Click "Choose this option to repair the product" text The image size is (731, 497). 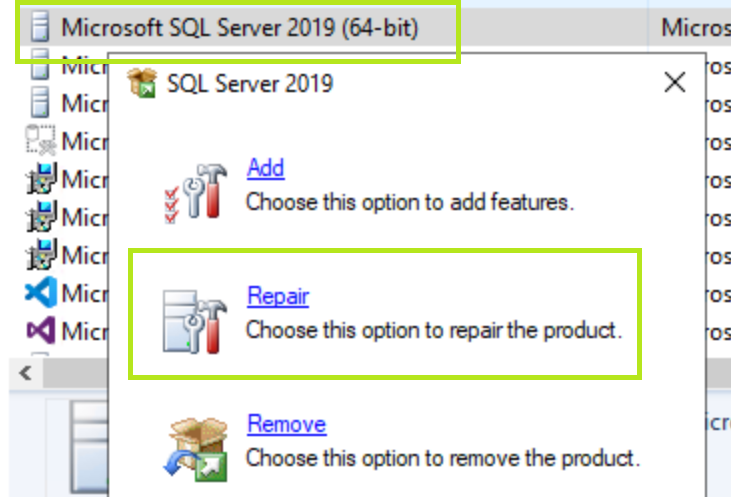pyautogui.click(x=434, y=329)
